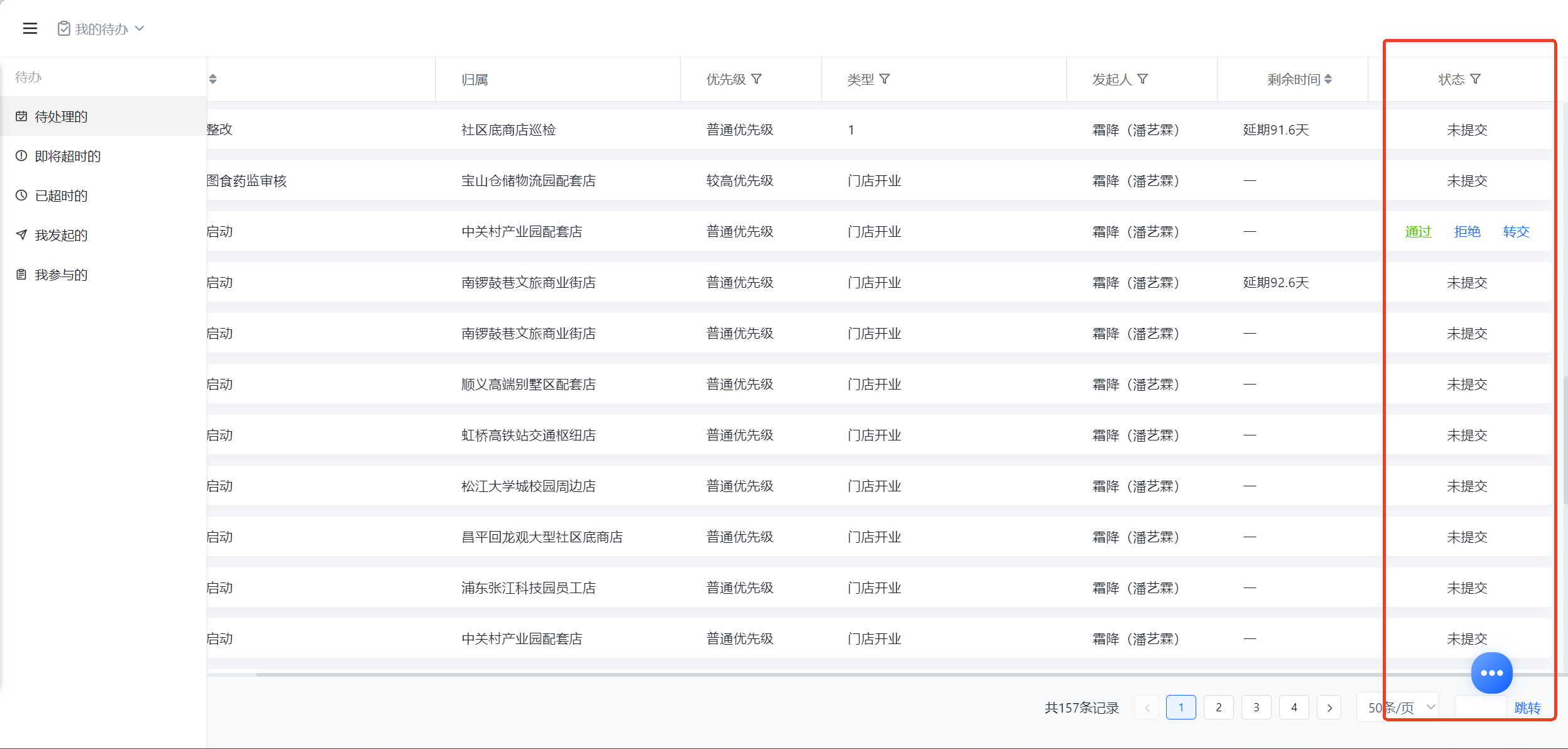The height and width of the screenshot is (749, 1568).
Task: Go to page 2
Action: (1219, 708)
